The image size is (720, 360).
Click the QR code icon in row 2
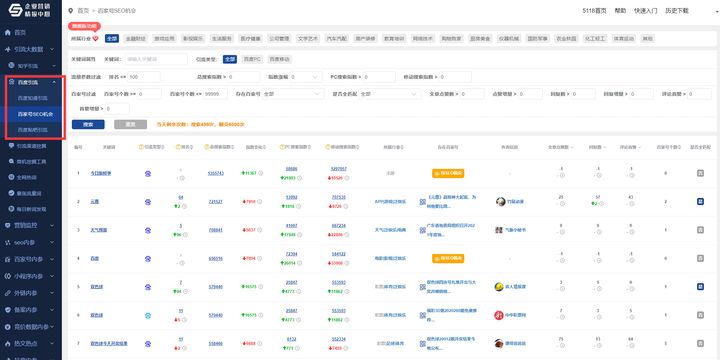coord(422,202)
